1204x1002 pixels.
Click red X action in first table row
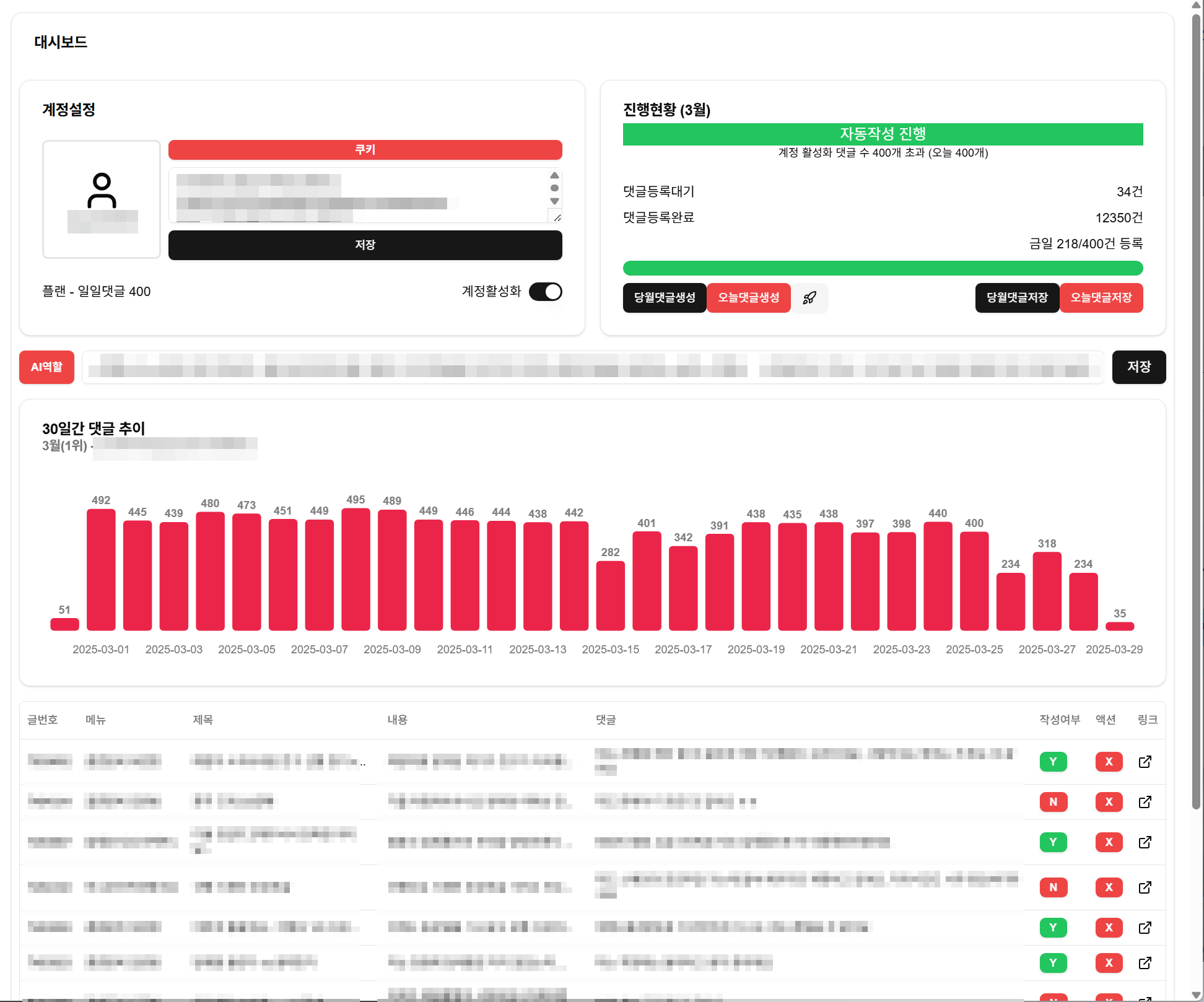(1109, 762)
